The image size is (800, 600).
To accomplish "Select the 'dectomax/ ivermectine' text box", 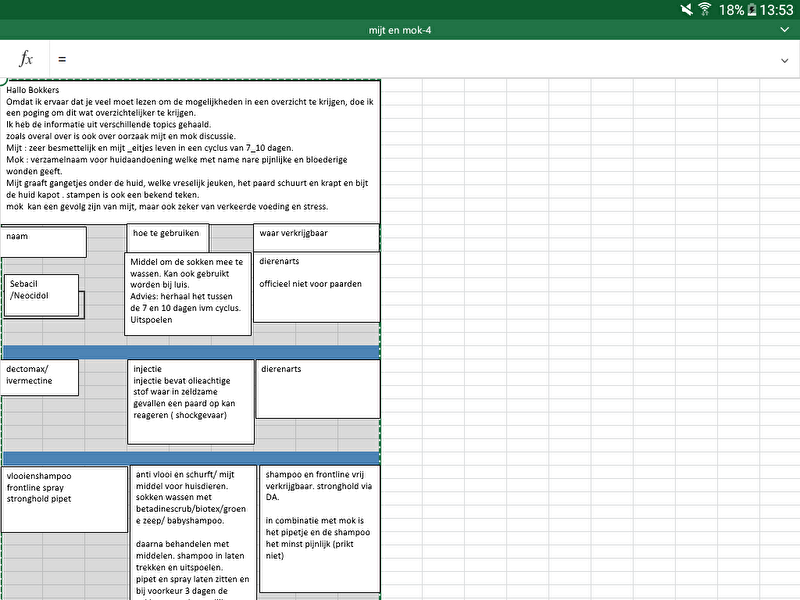I will point(39,378).
